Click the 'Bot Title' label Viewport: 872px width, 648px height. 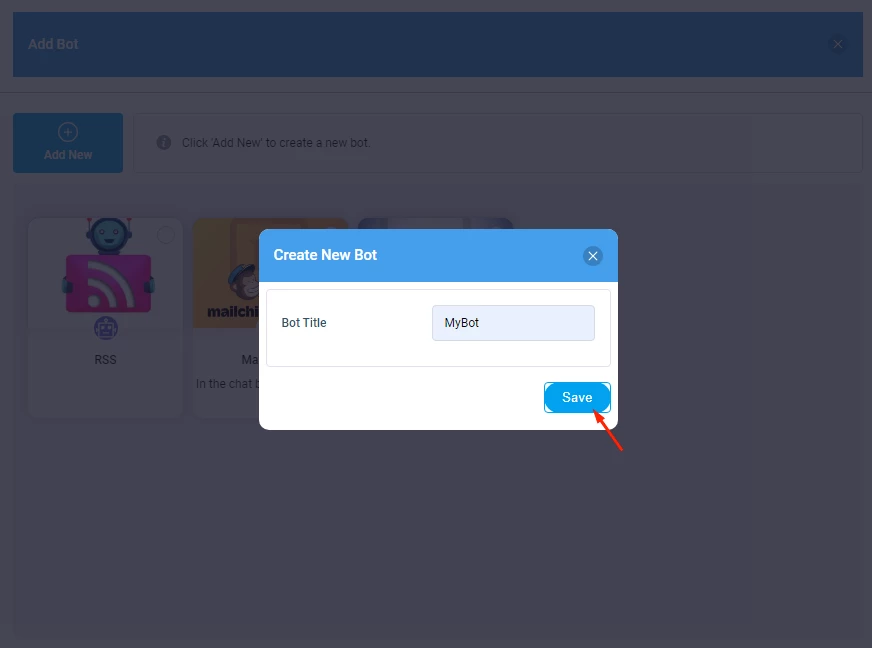[x=304, y=323]
